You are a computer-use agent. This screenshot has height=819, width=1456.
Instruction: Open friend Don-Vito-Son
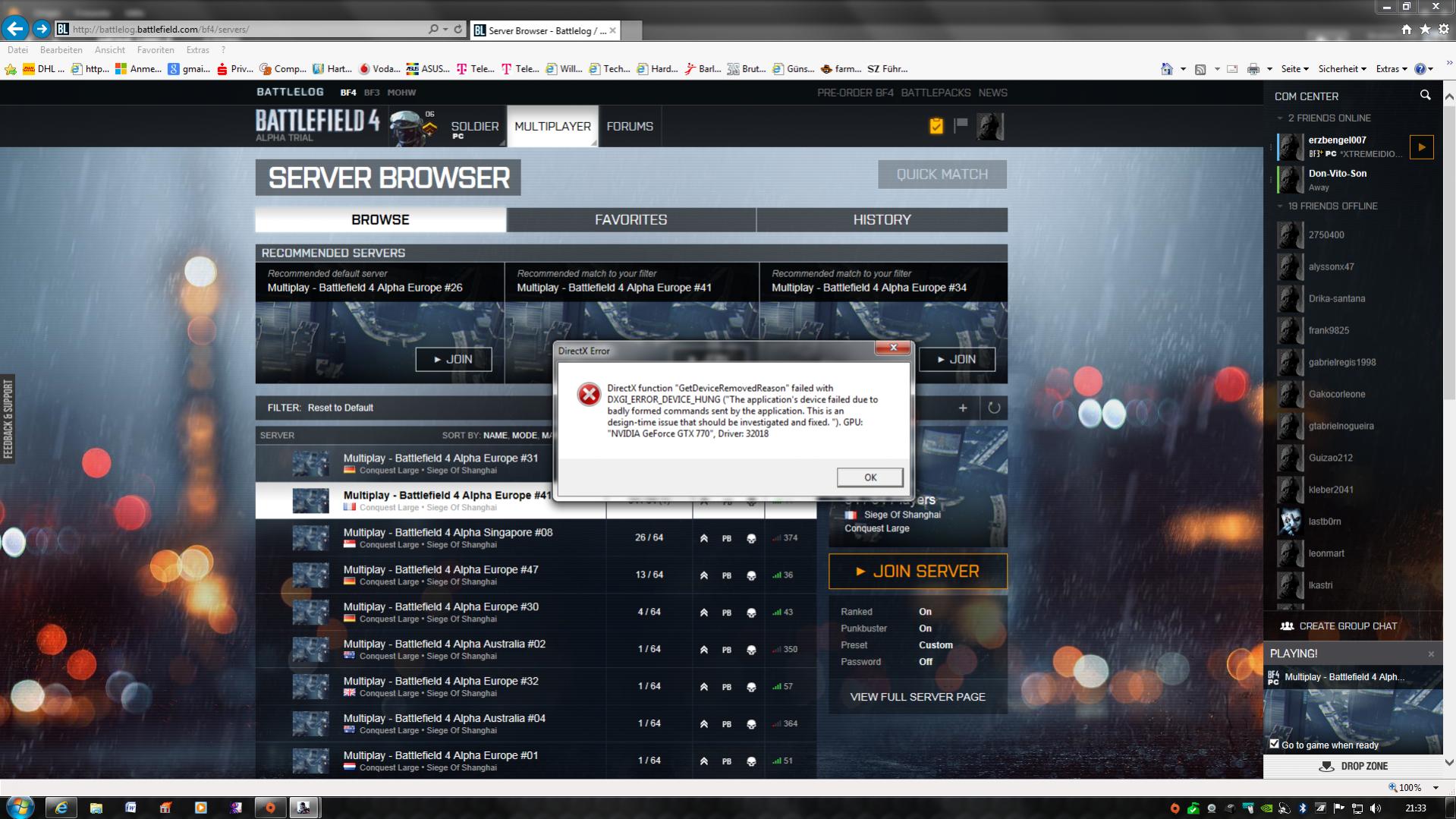pos(1338,174)
